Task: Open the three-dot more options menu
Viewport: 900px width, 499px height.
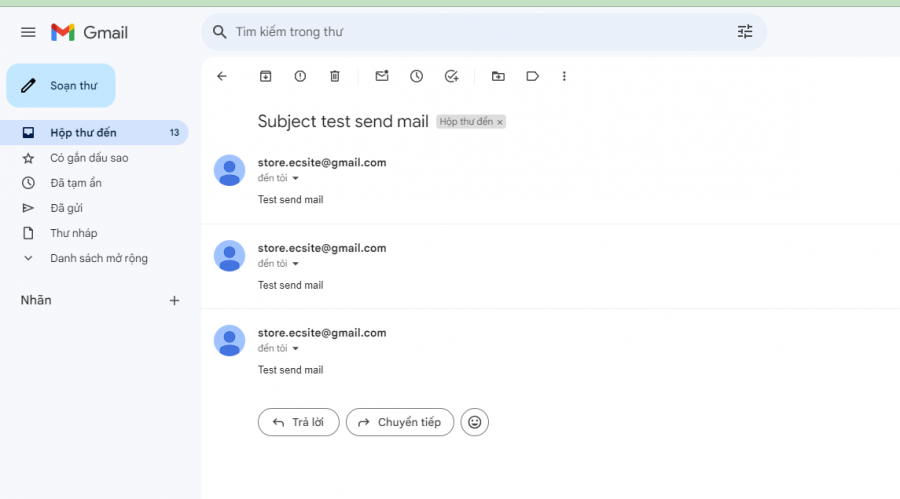Action: tap(564, 76)
